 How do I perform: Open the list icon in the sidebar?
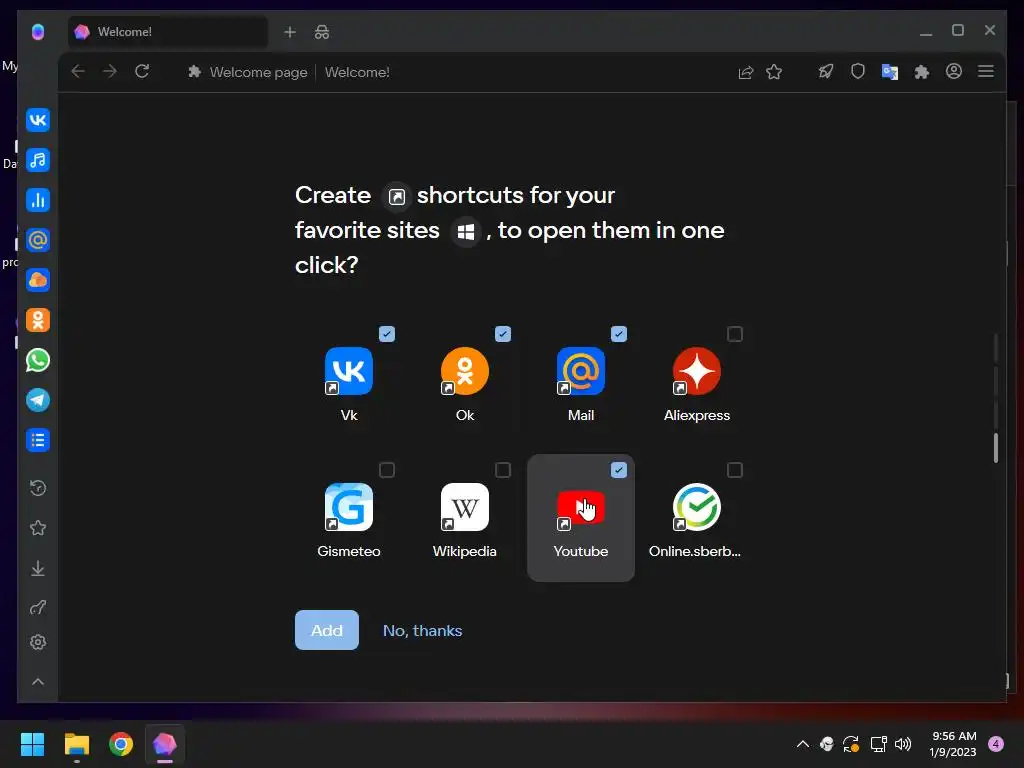click(x=38, y=440)
